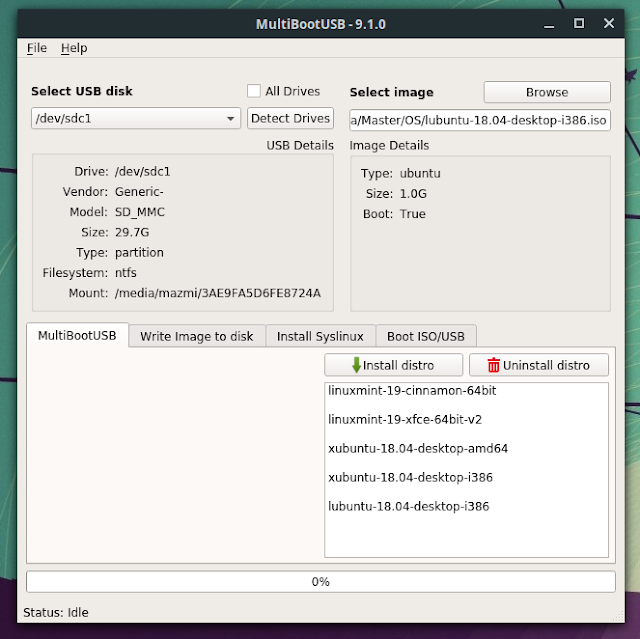Open the Install Syslinux tab
The width and height of the screenshot is (640, 639).
(x=320, y=336)
